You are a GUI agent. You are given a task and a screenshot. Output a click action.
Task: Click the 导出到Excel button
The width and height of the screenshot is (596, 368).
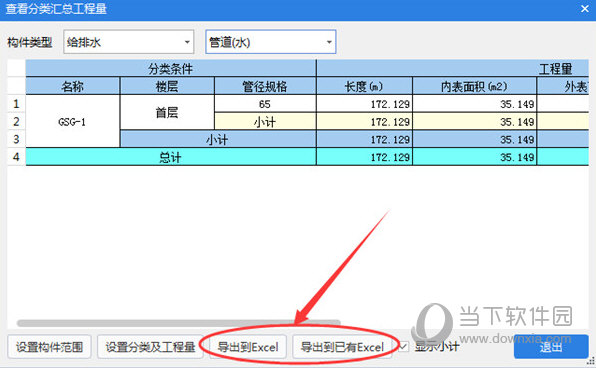(248, 347)
